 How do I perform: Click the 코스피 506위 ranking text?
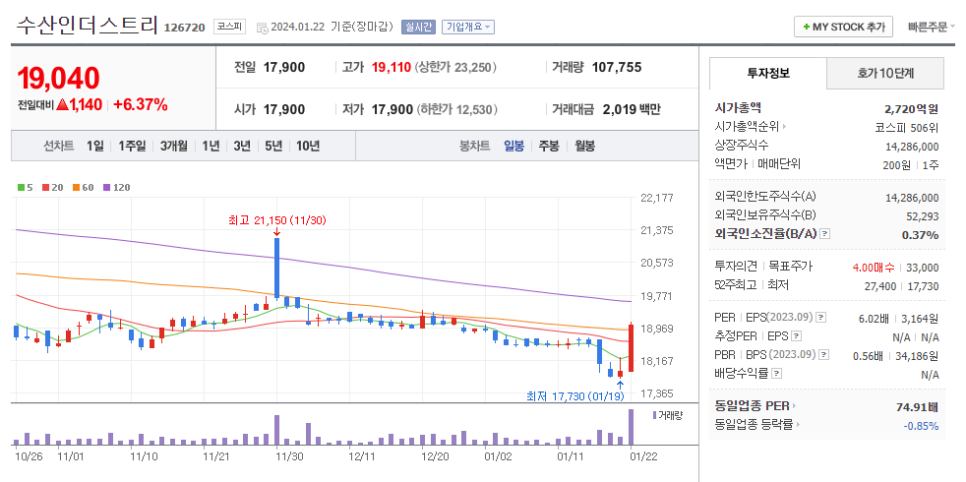[907, 128]
